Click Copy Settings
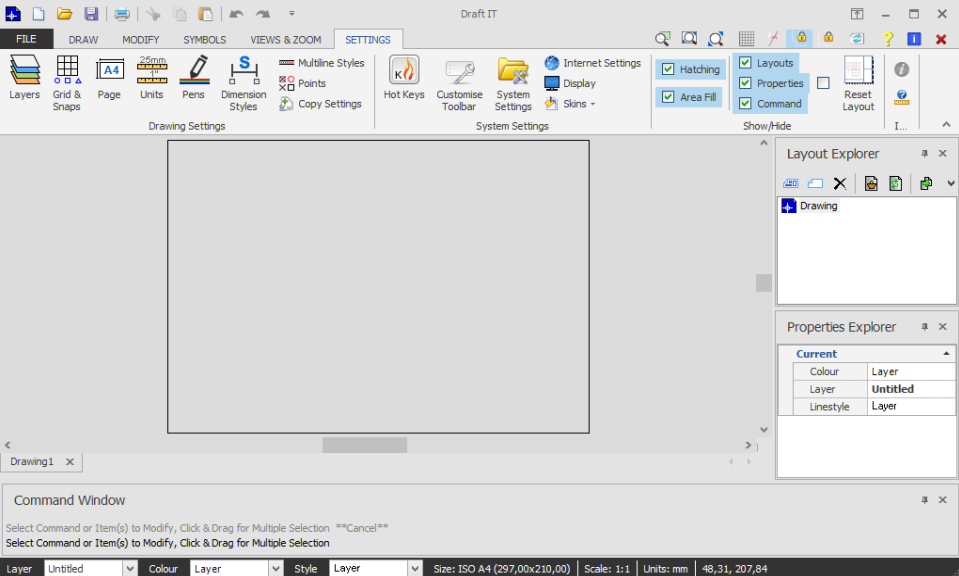The height and width of the screenshot is (576, 959). [320, 104]
